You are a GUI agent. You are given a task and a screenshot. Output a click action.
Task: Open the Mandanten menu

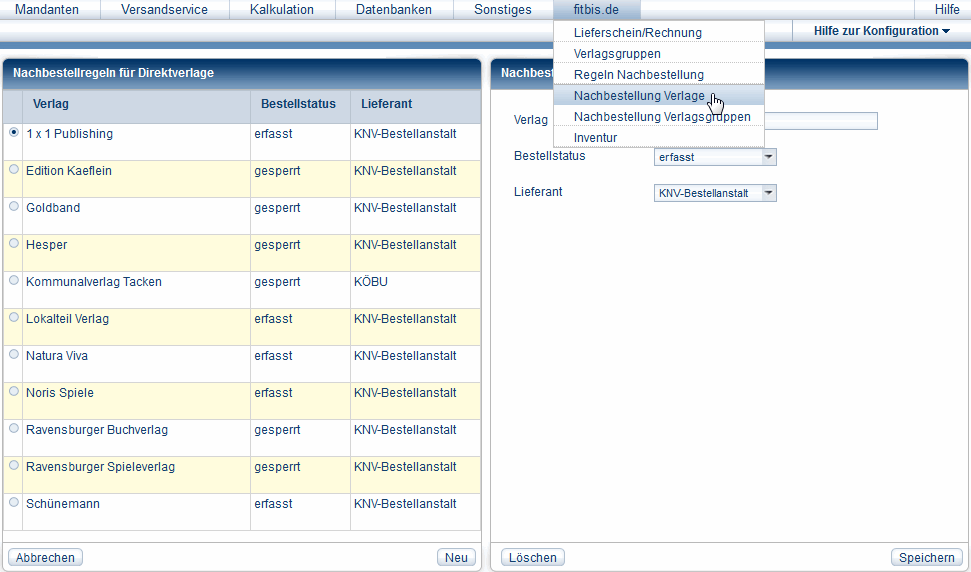pyautogui.click(x=46, y=10)
